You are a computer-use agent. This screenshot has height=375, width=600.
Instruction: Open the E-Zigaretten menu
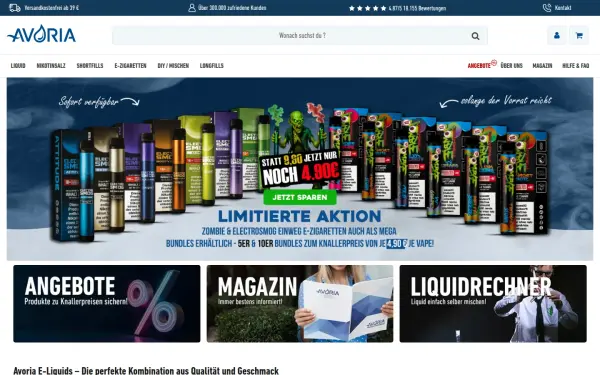[x=130, y=66]
